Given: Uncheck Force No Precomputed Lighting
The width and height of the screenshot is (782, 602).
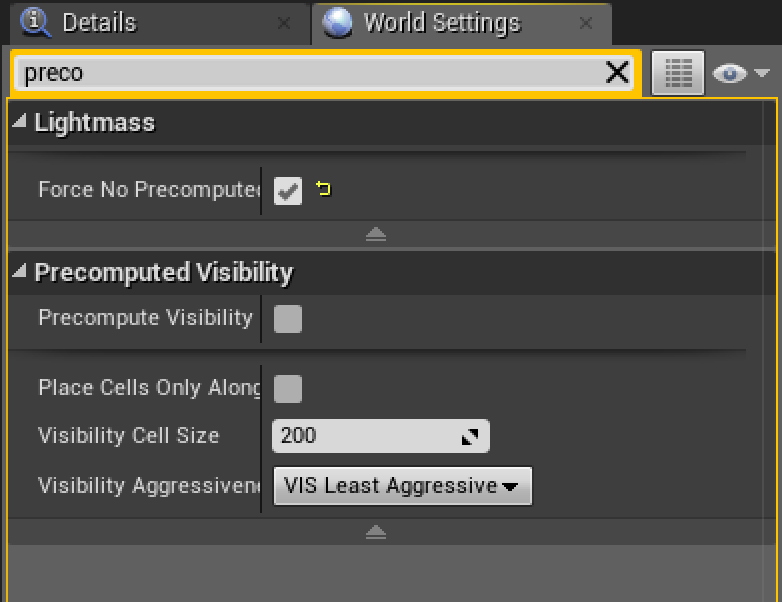Looking at the screenshot, I should click(x=288, y=190).
